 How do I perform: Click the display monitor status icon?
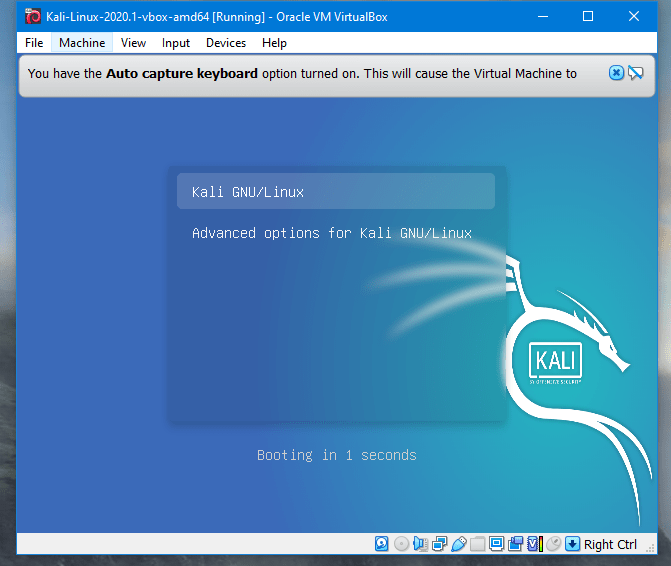(496, 544)
